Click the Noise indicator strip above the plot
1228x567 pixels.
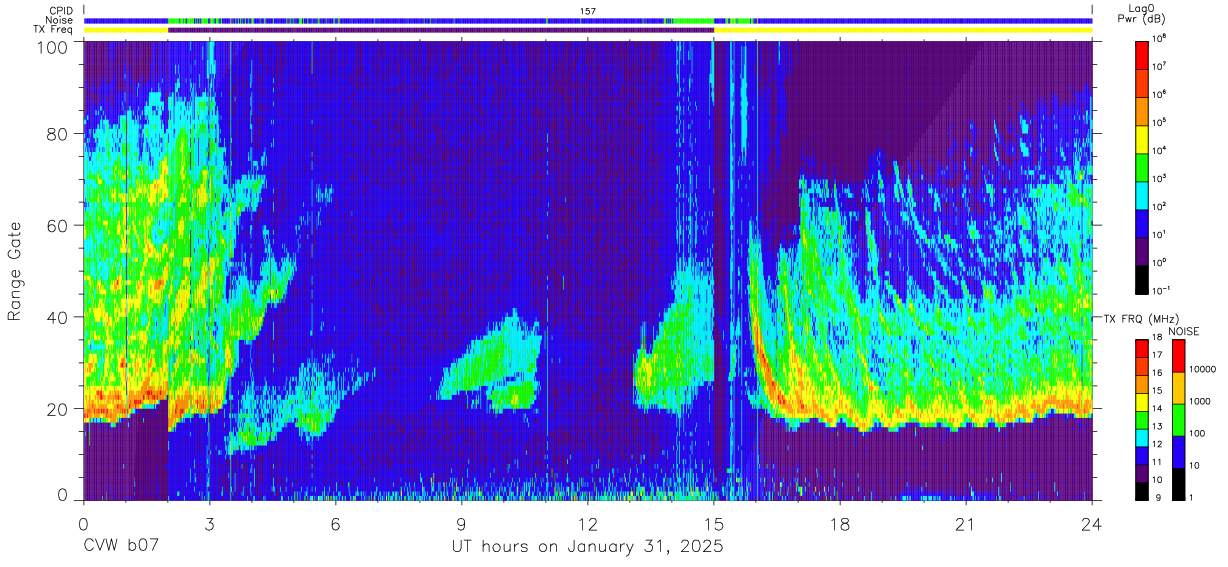point(588,20)
